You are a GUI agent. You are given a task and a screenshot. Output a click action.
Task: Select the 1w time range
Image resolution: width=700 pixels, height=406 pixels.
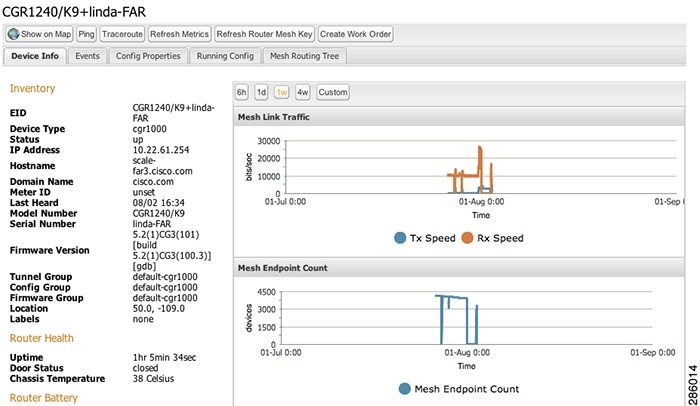282,92
